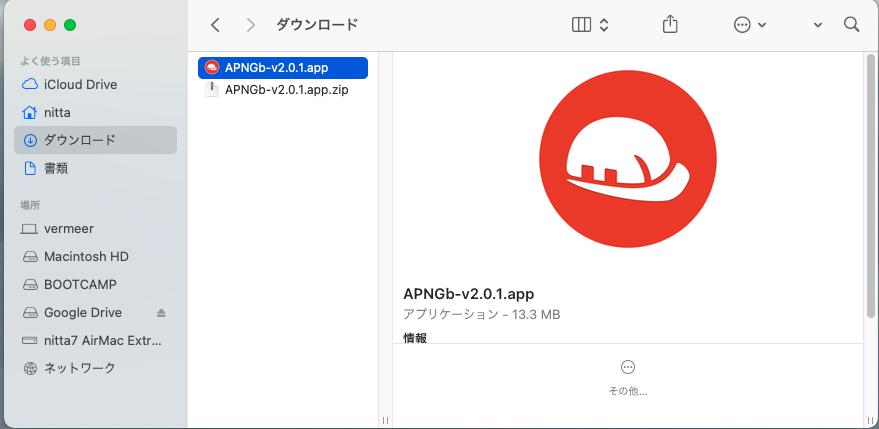Open BOOTCAMP volume
879x429 pixels.
[80, 285]
